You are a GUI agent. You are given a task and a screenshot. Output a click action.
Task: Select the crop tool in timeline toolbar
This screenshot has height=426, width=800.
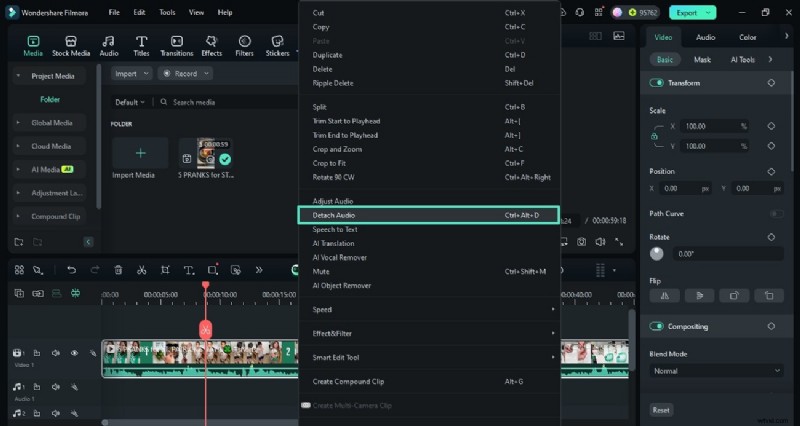click(165, 270)
